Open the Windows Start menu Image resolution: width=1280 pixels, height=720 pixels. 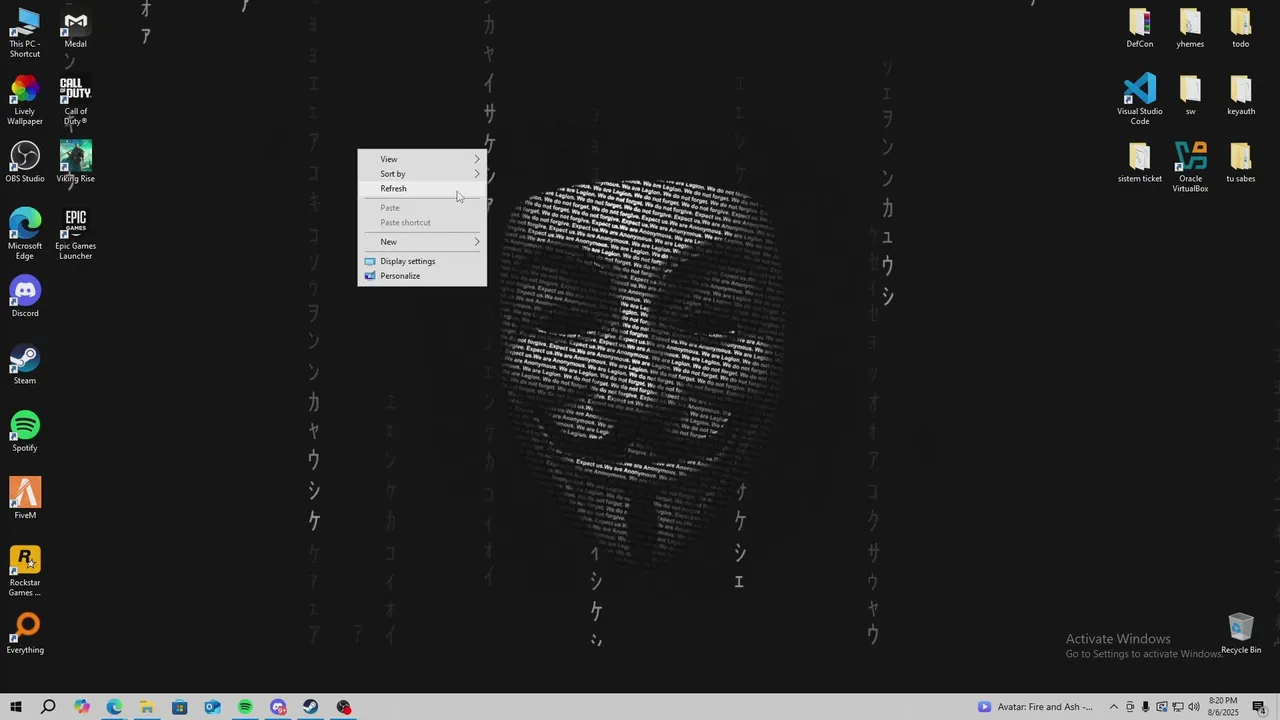point(16,707)
